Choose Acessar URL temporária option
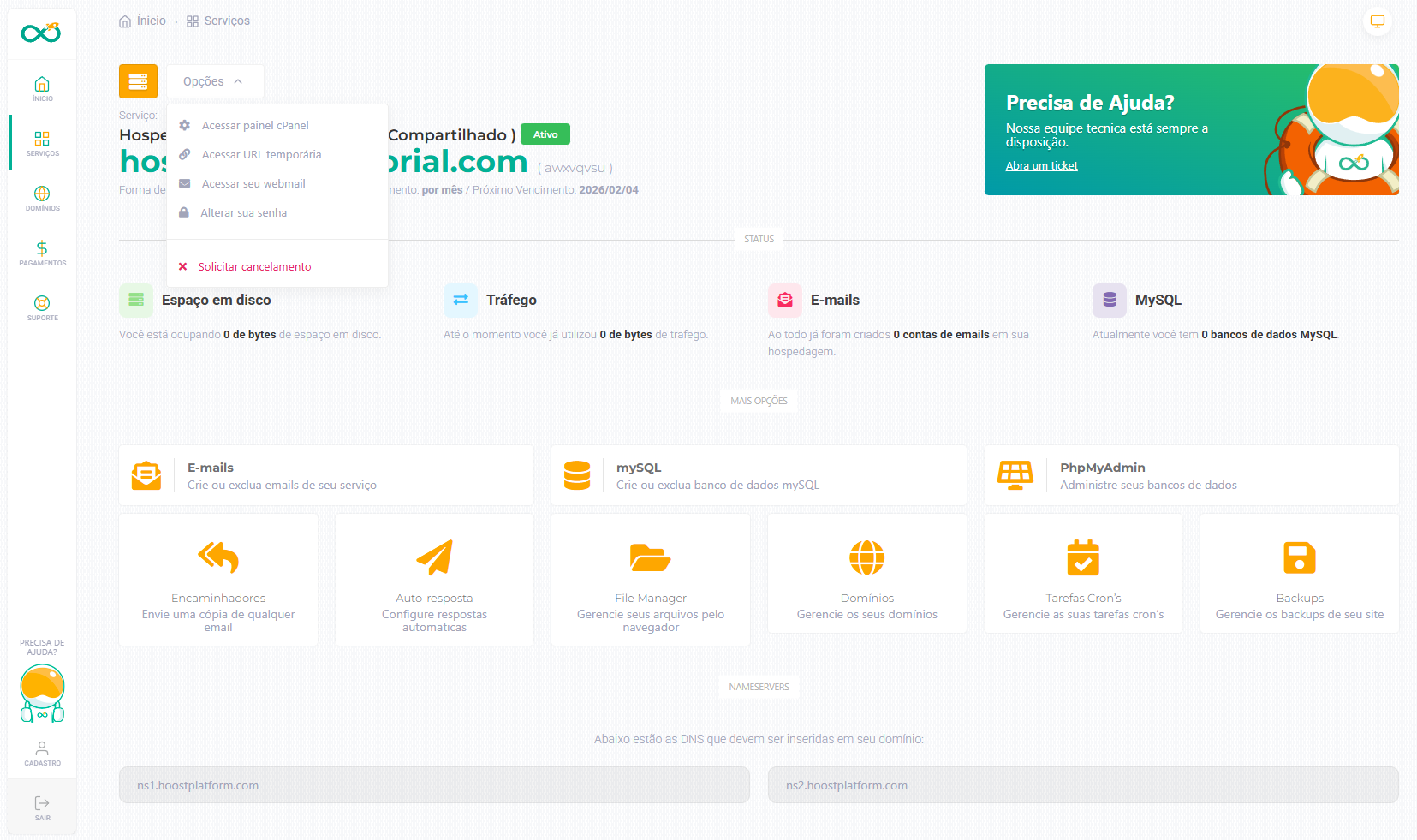The image size is (1417, 840). pos(261,155)
